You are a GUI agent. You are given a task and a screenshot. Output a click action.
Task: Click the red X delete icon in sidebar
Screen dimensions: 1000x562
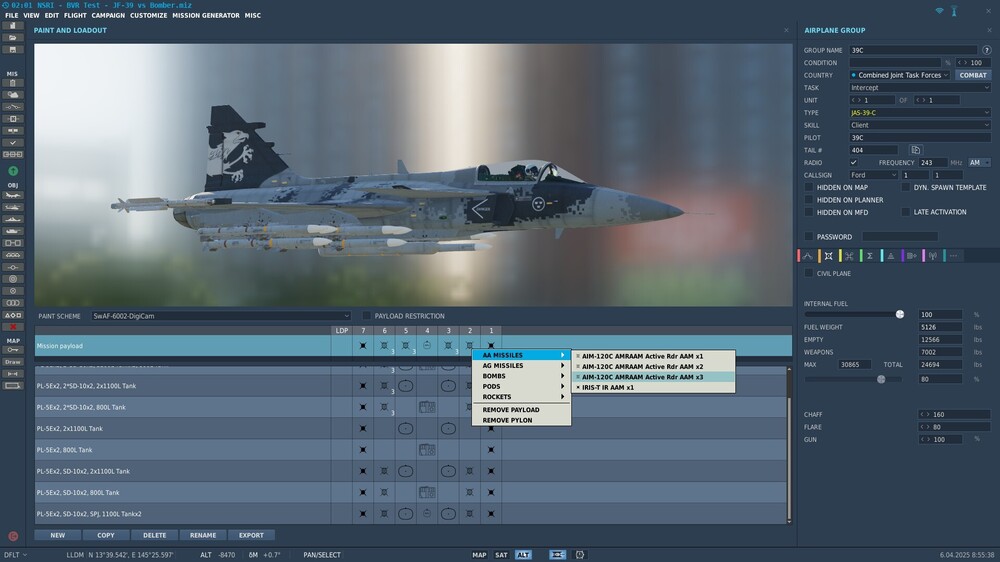(13, 327)
